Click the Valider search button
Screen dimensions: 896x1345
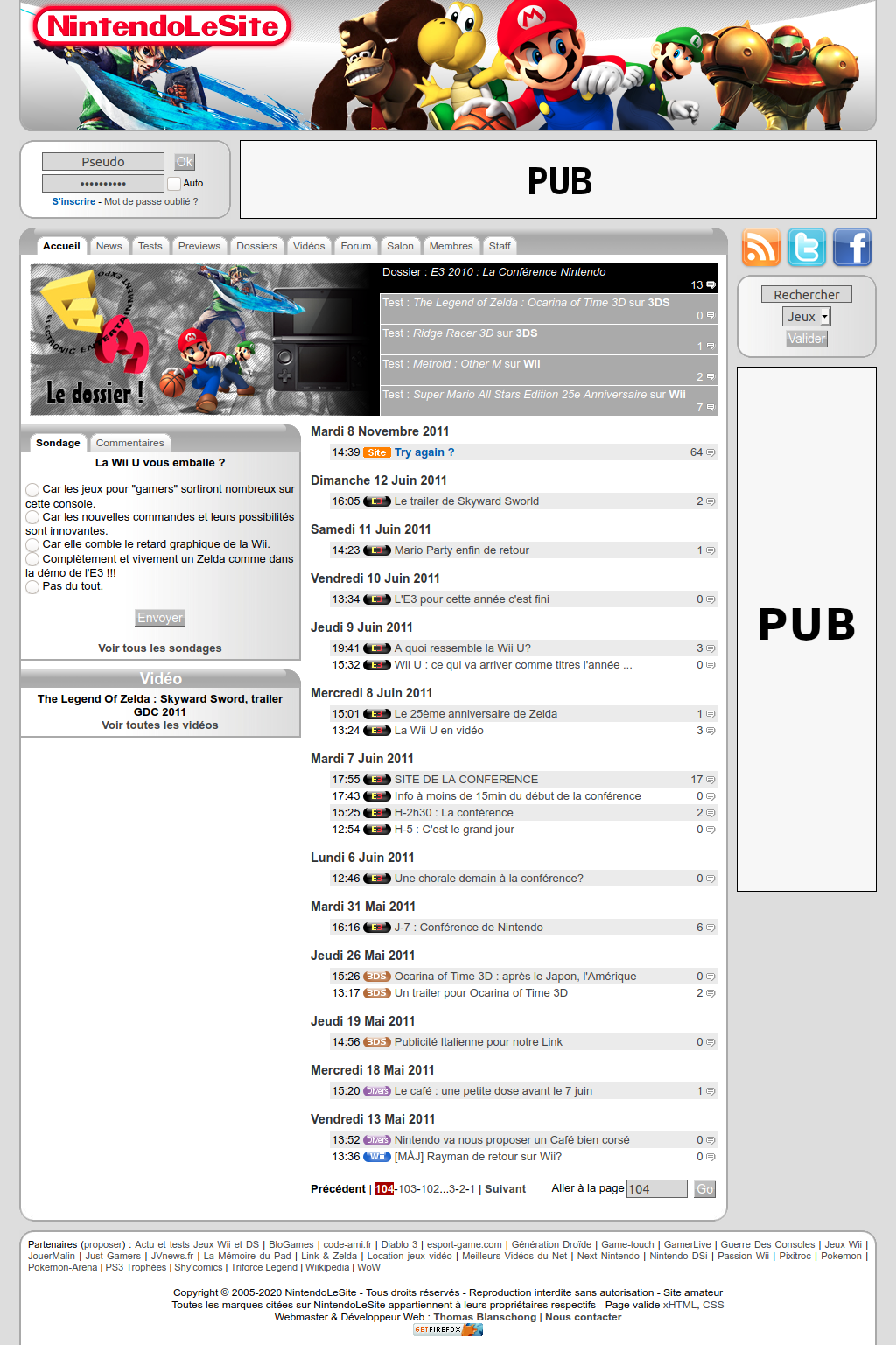807,339
